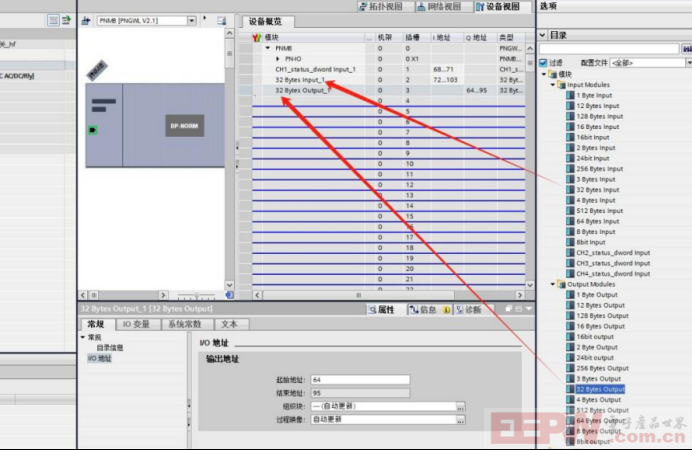Click the catalog search input field
This screenshot has width=692, height=450.
click(x=609, y=49)
